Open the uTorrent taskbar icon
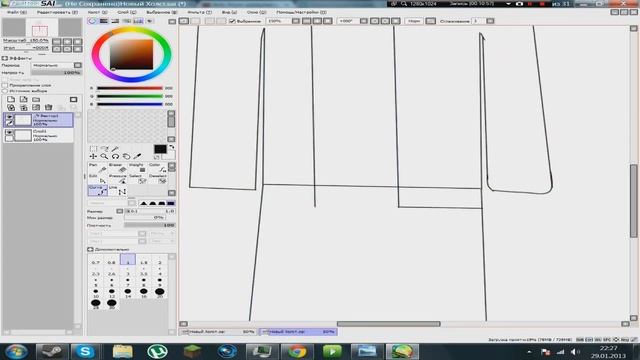 [x=157, y=351]
